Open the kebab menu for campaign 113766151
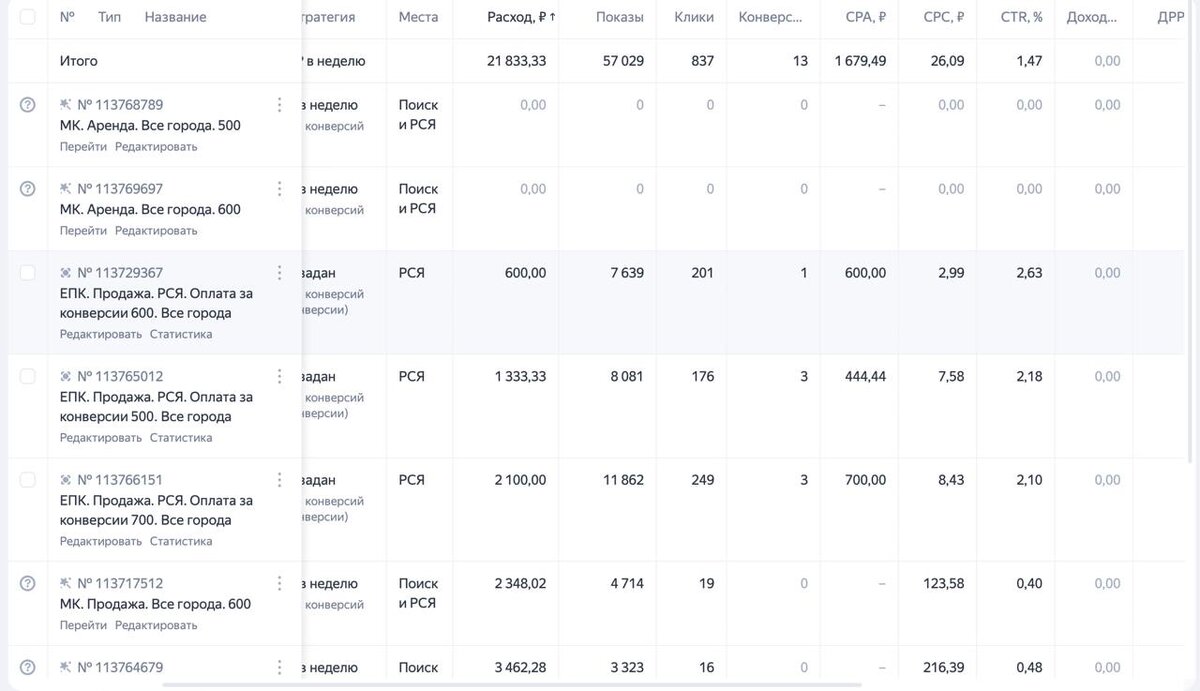Viewport: 1200px width, 691px height. [x=279, y=480]
